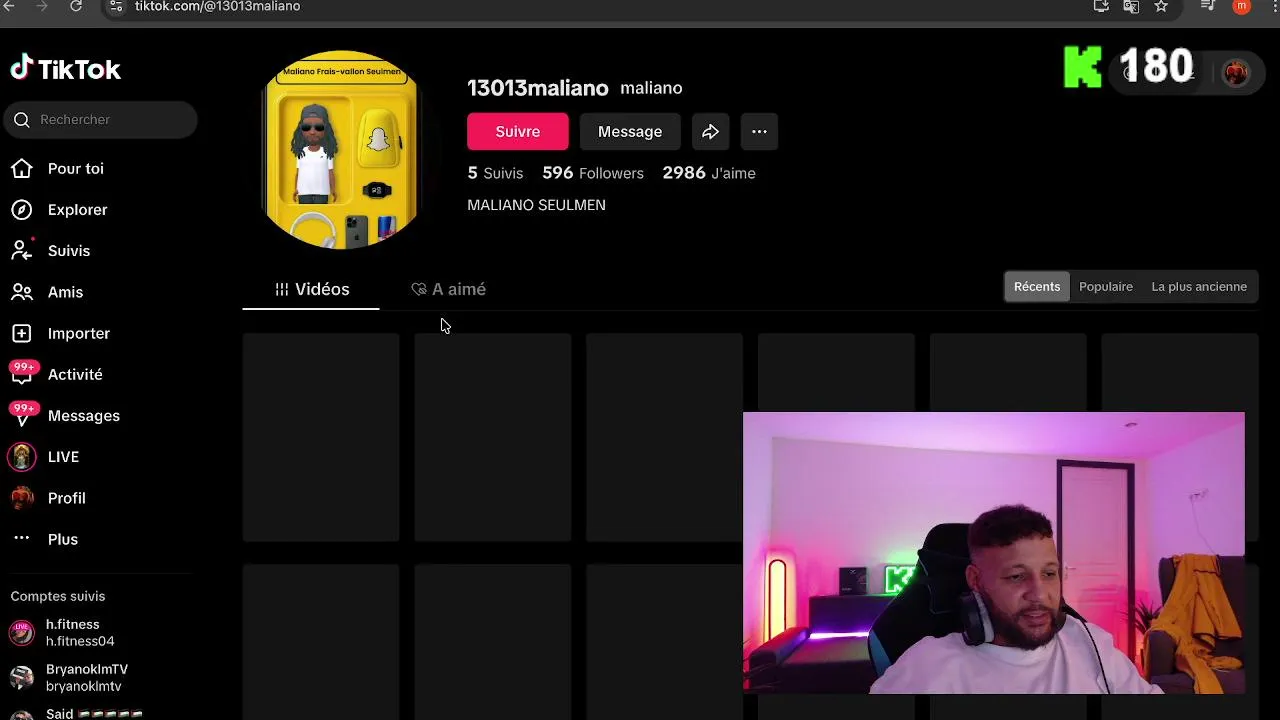Open the 596 Followers list
The image size is (1280, 720).
(593, 173)
